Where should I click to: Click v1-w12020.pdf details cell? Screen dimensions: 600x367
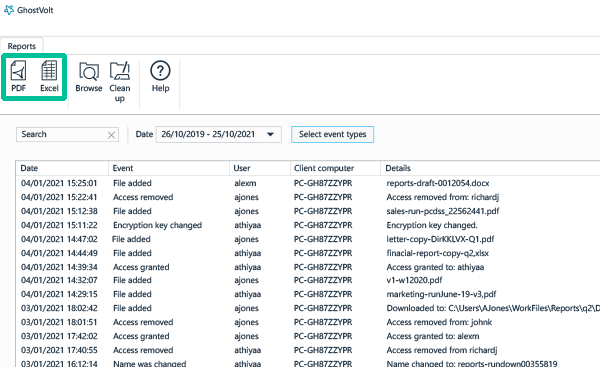pos(414,280)
